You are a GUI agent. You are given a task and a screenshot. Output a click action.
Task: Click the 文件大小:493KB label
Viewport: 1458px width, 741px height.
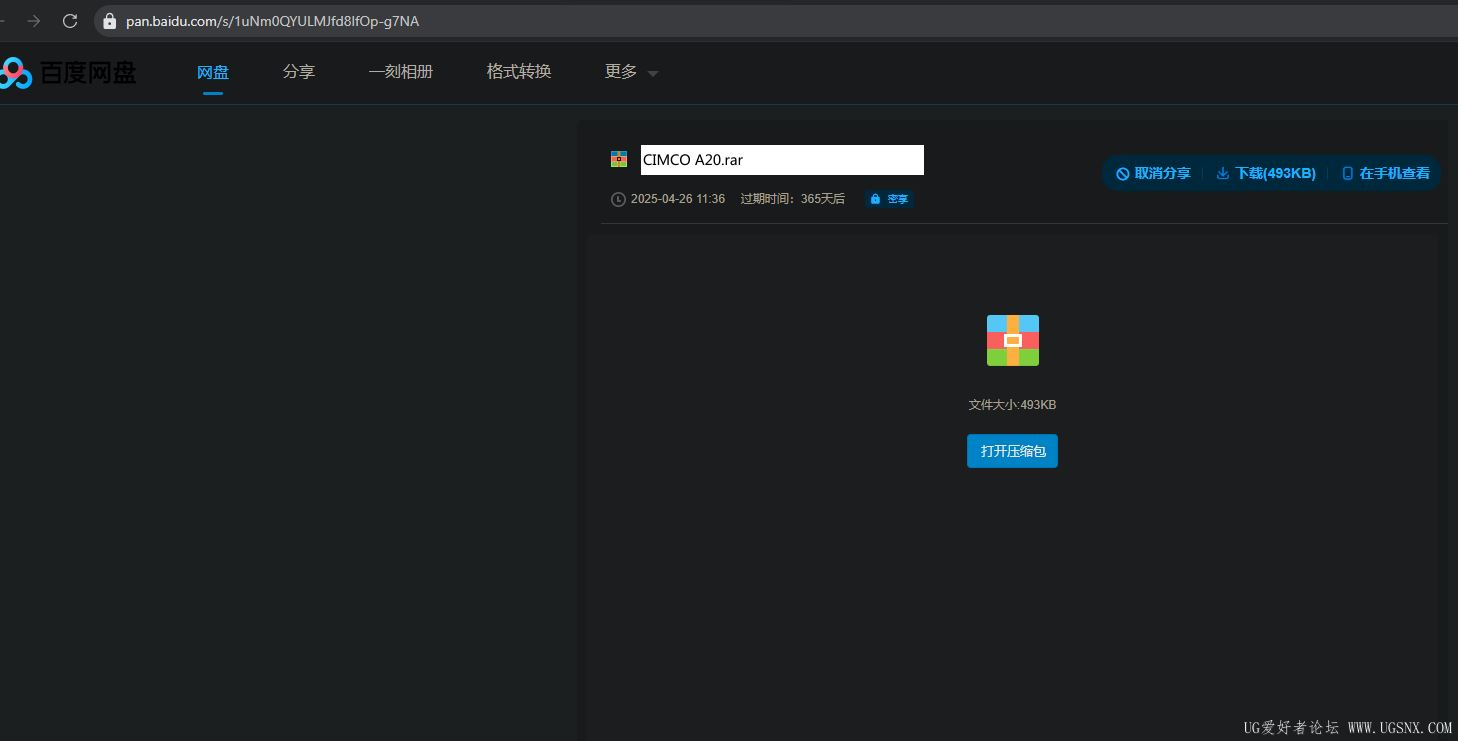(1012, 405)
